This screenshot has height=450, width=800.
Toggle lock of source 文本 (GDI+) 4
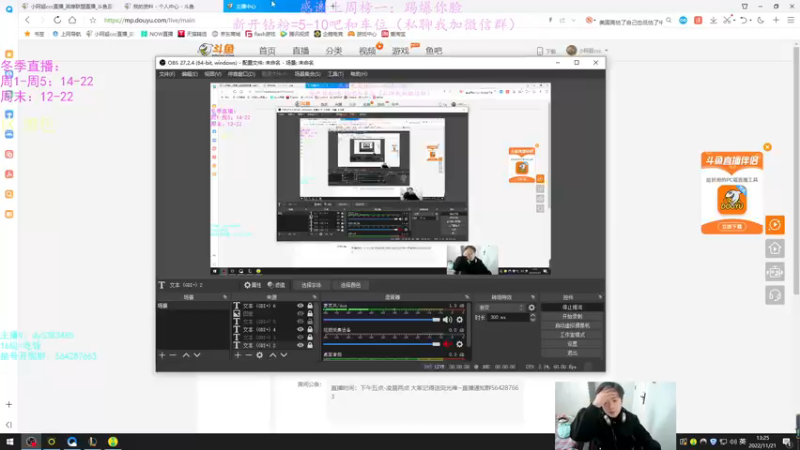pyautogui.click(x=310, y=330)
